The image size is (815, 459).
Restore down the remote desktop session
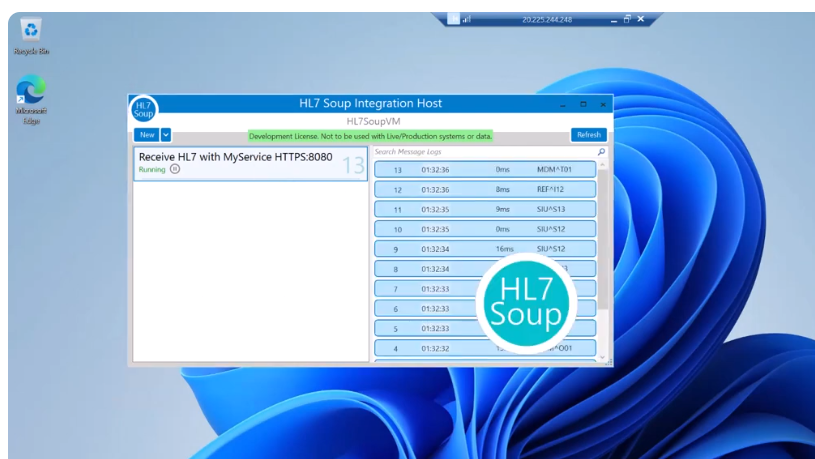627,19
